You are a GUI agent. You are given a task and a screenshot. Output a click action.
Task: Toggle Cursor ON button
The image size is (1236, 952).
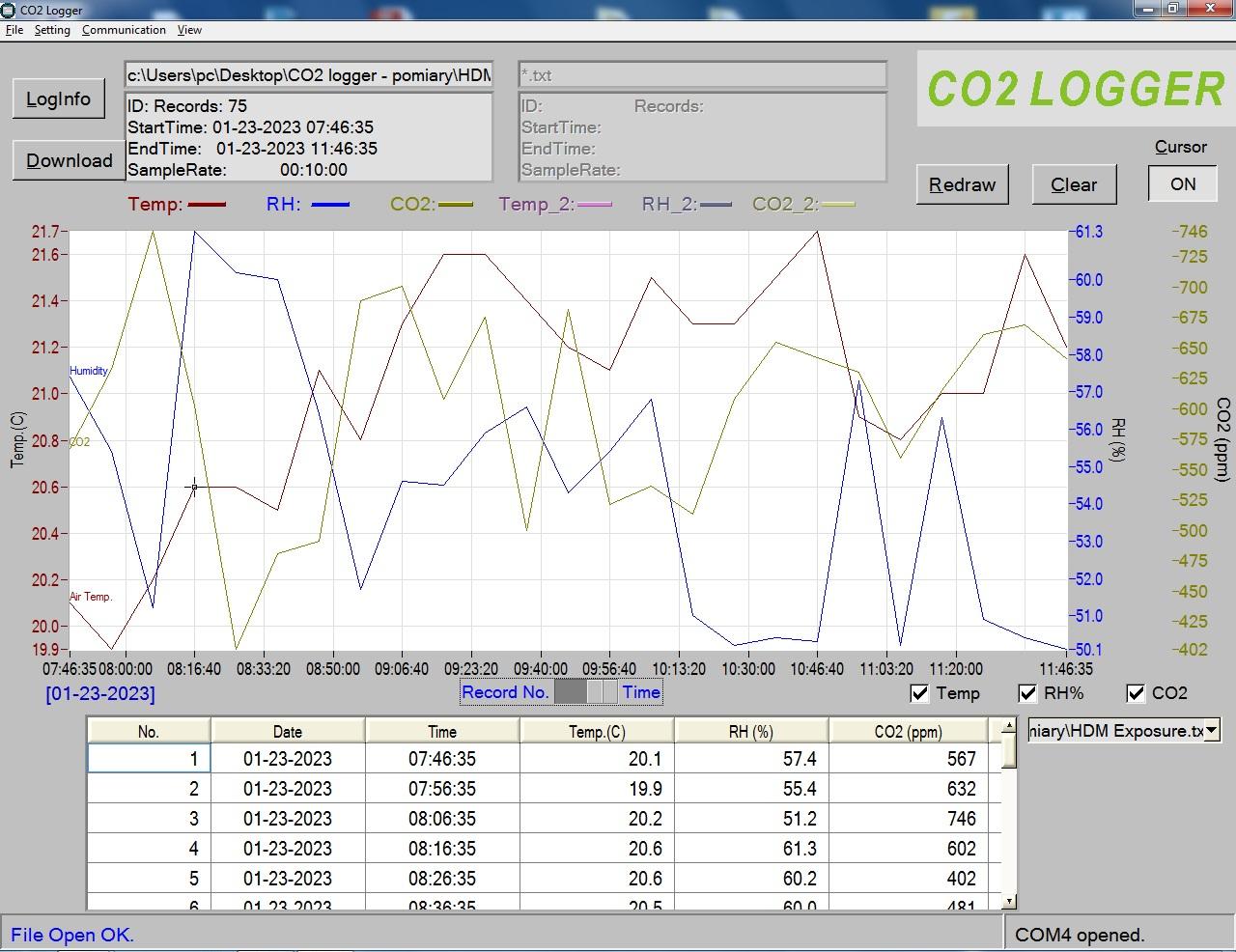tap(1182, 184)
